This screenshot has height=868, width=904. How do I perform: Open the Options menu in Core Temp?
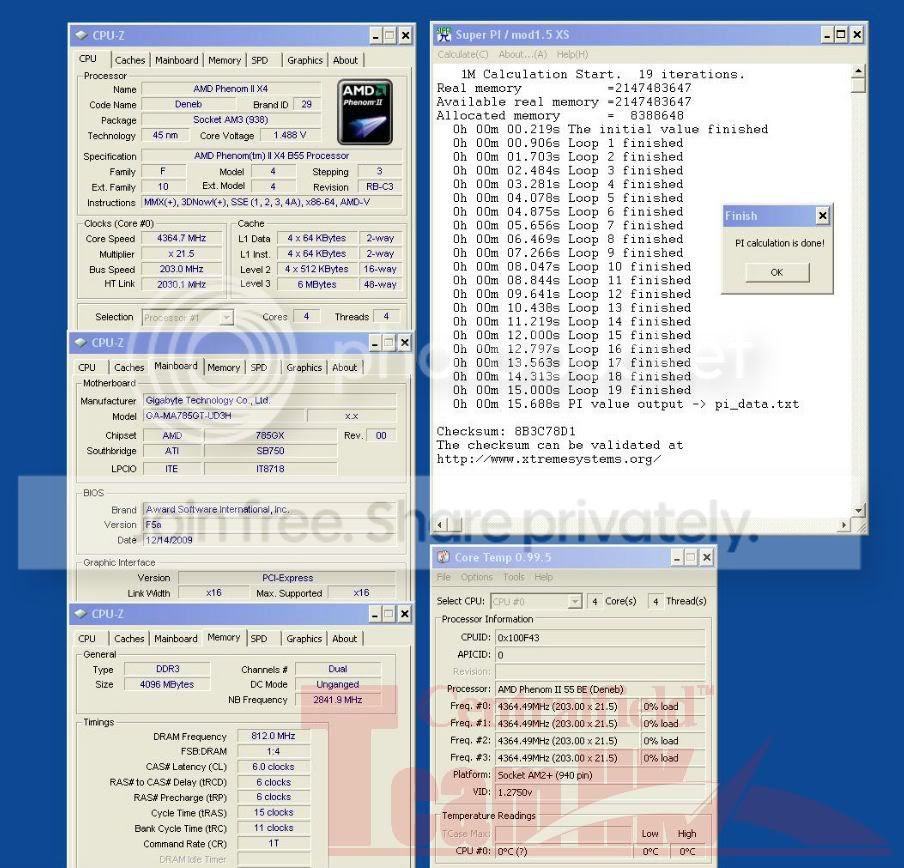coord(477,577)
